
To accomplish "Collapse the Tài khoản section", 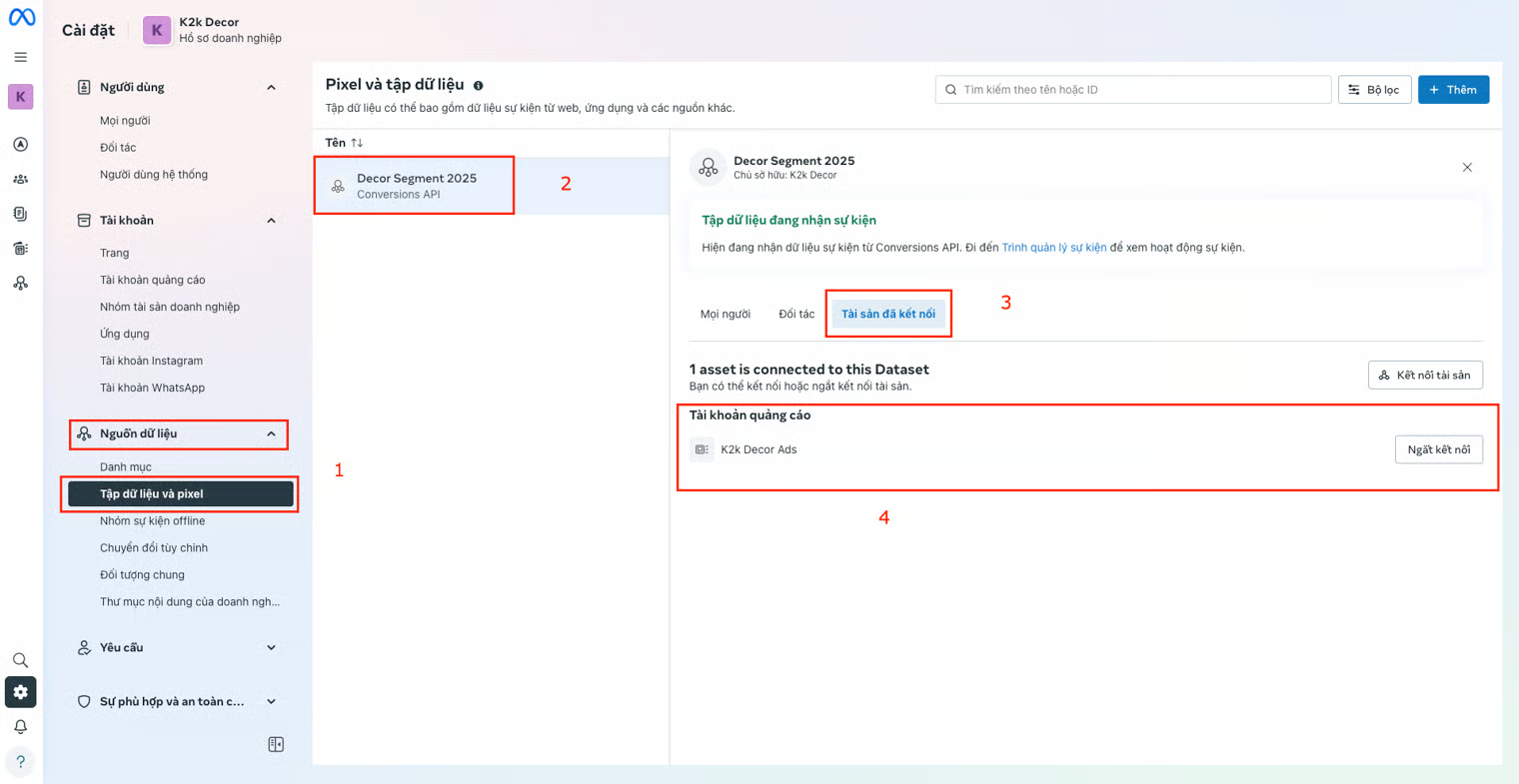I will [x=271, y=221].
